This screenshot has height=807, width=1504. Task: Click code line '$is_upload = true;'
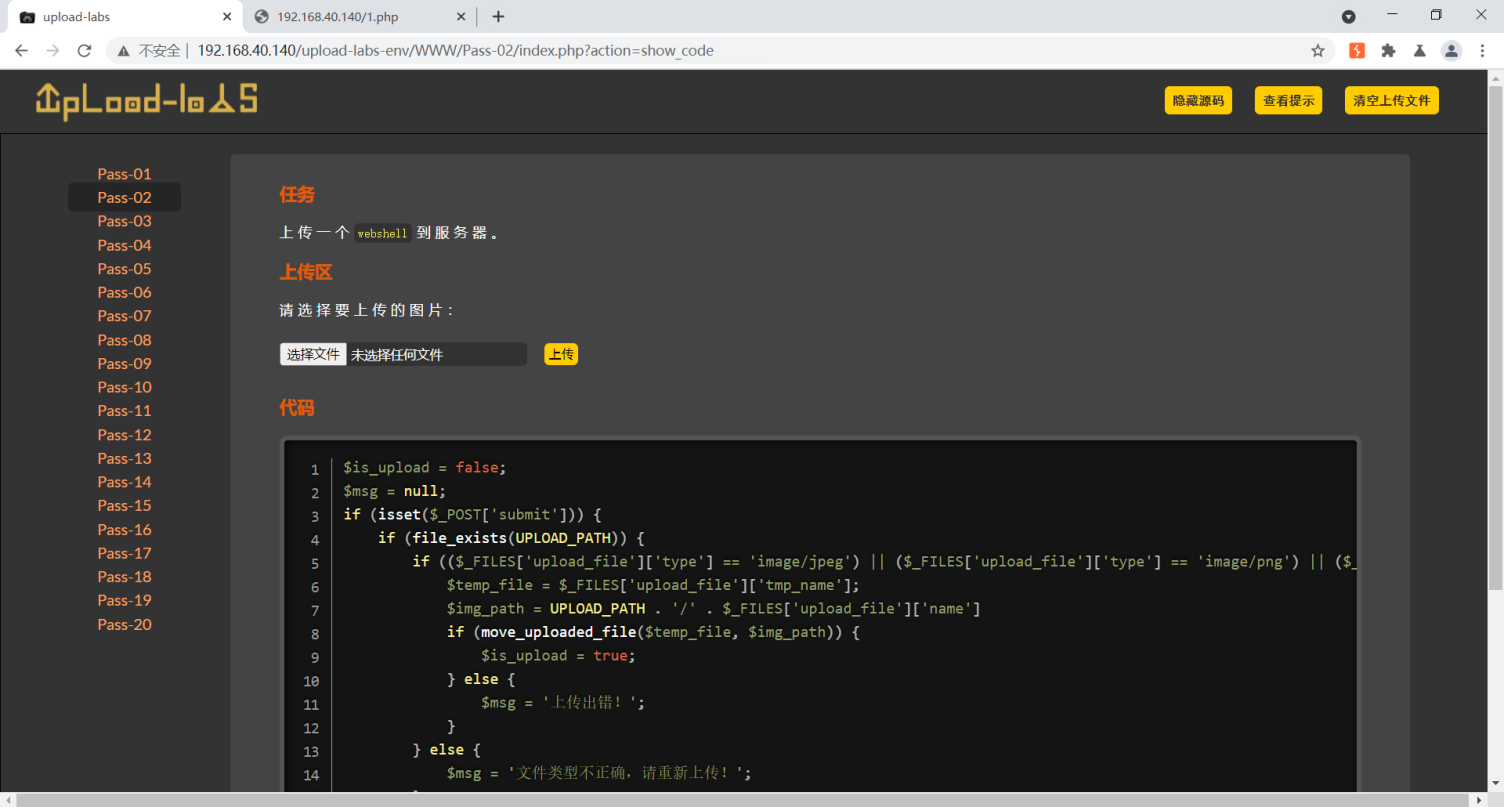(558, 656)
